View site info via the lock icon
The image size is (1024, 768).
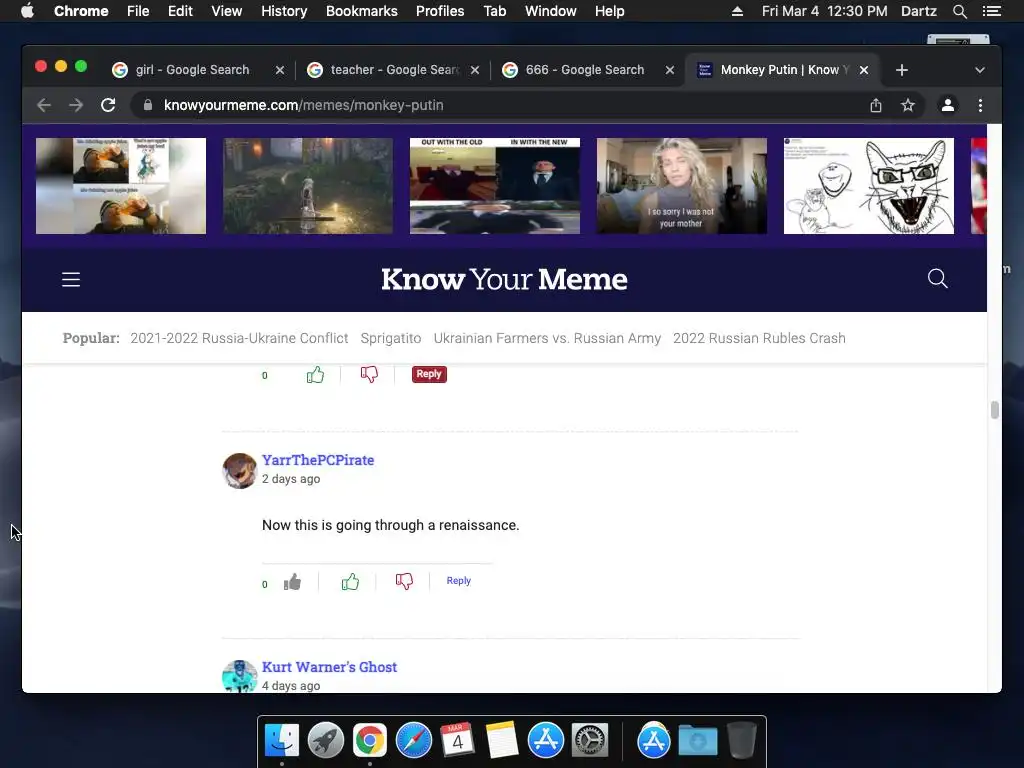coord(148,105)
